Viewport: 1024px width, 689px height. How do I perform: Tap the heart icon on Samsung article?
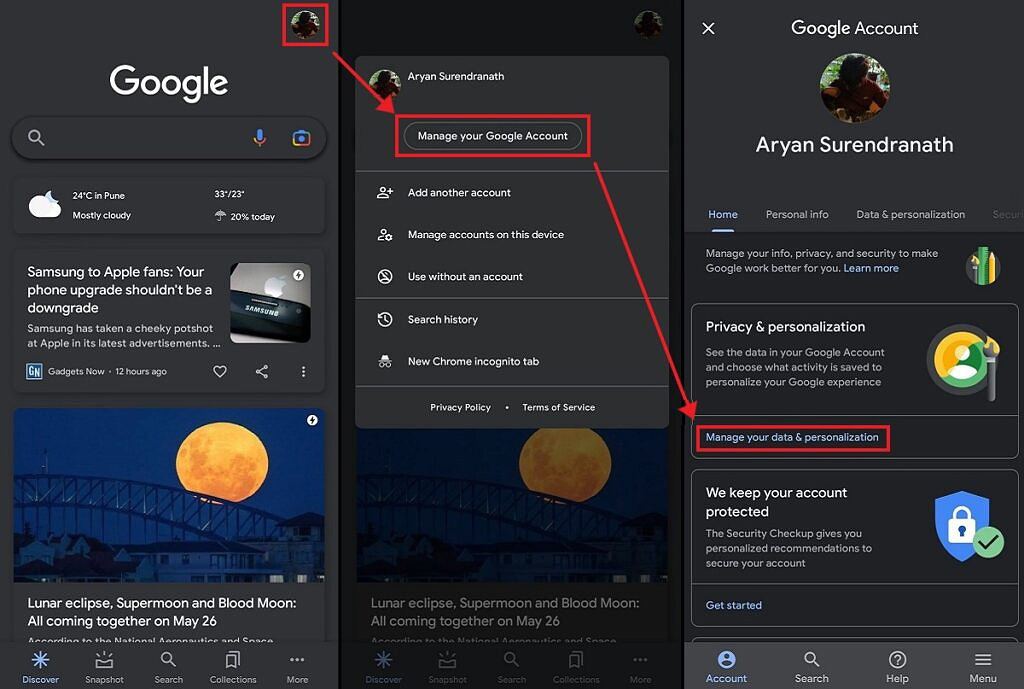(x=220, y=372)
